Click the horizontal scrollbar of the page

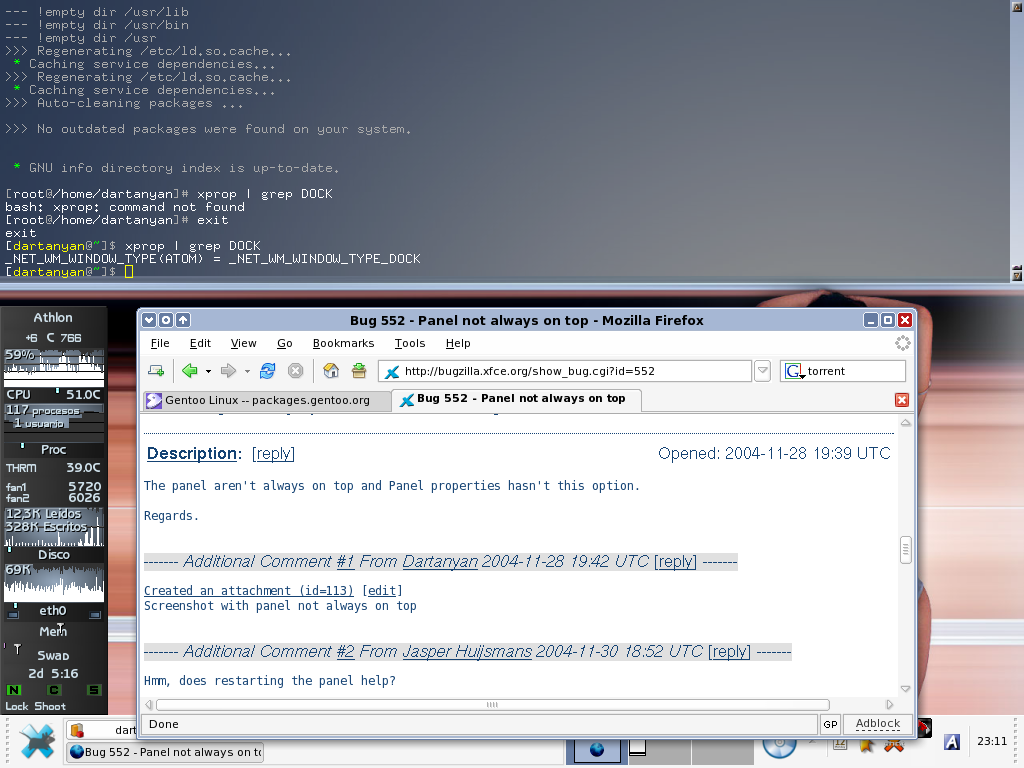492,705
